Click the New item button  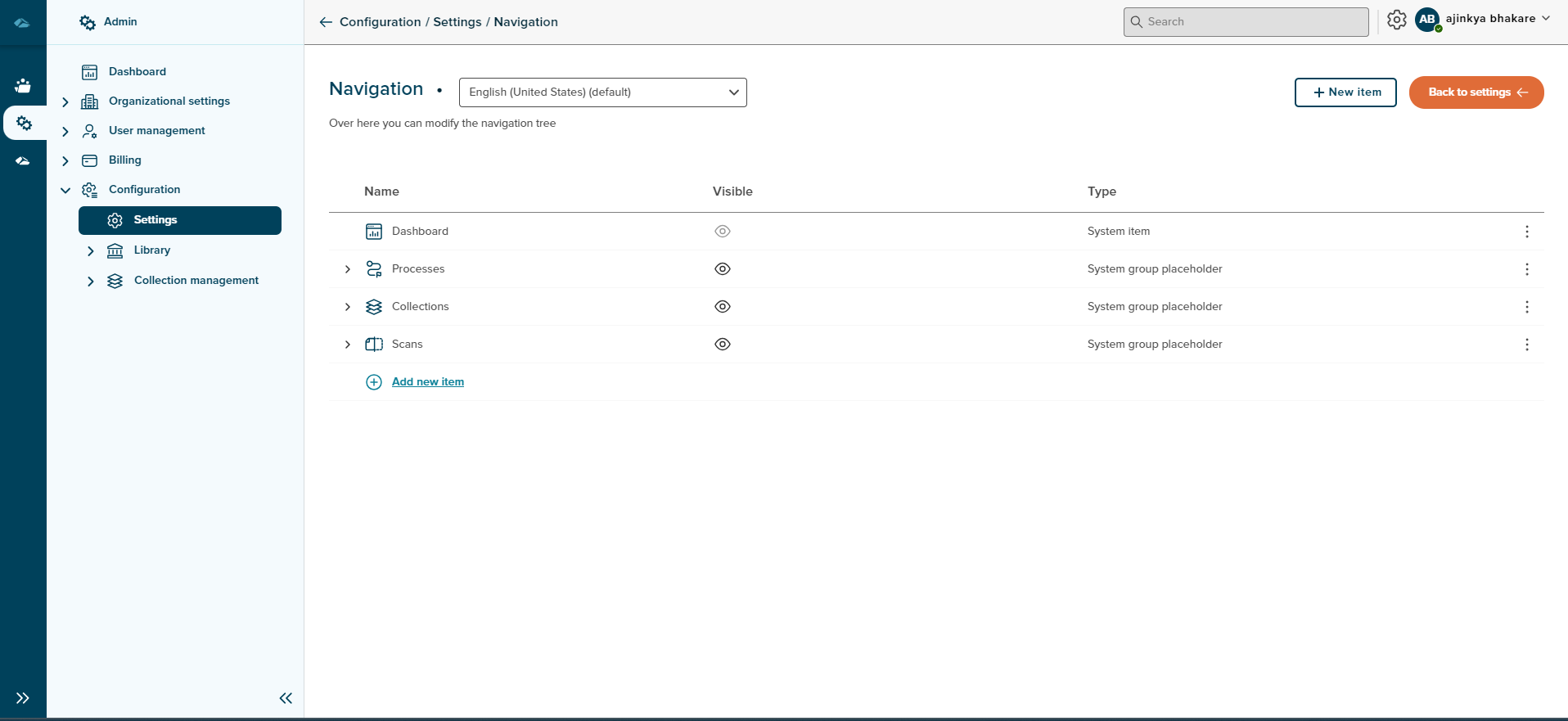click(1345, 92)
